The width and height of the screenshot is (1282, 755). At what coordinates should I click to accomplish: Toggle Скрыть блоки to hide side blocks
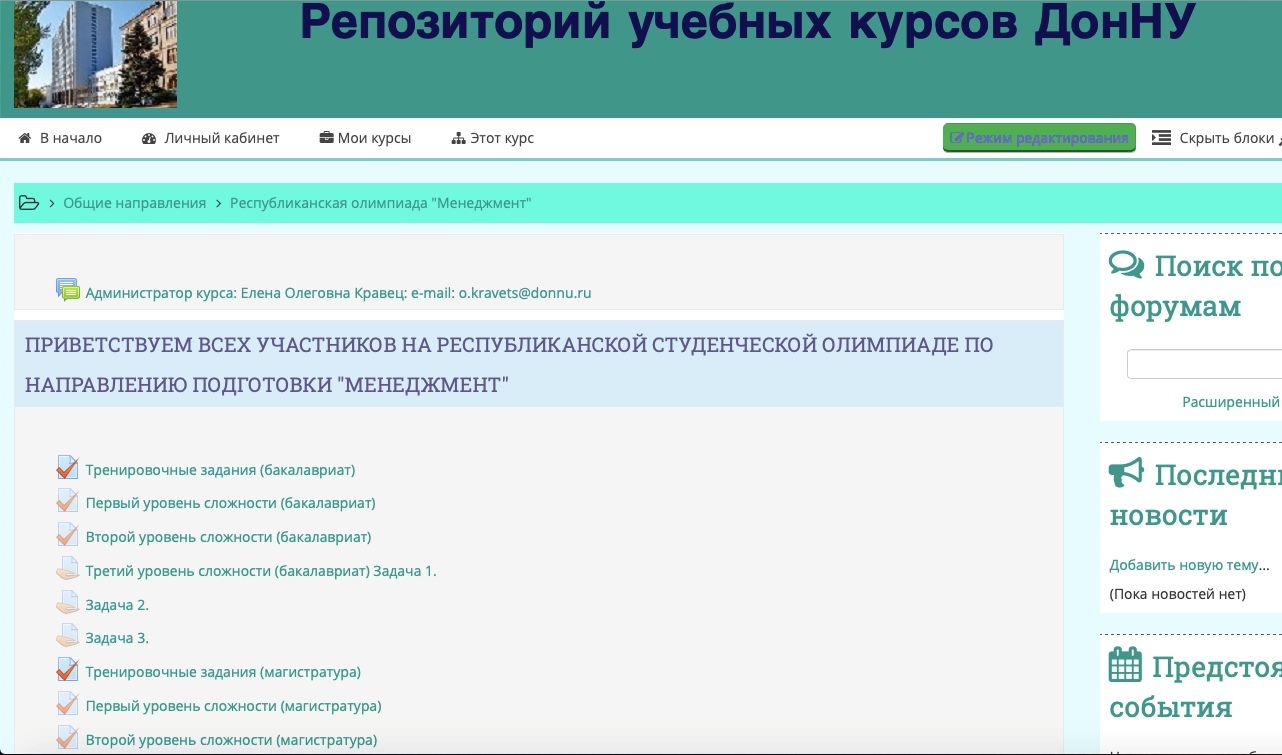click(x=1216, y=138)
